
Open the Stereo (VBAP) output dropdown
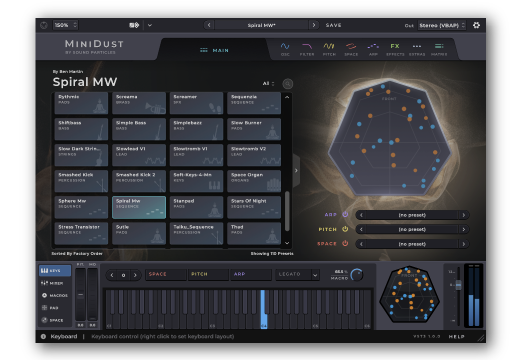click(x=442, y=25)
